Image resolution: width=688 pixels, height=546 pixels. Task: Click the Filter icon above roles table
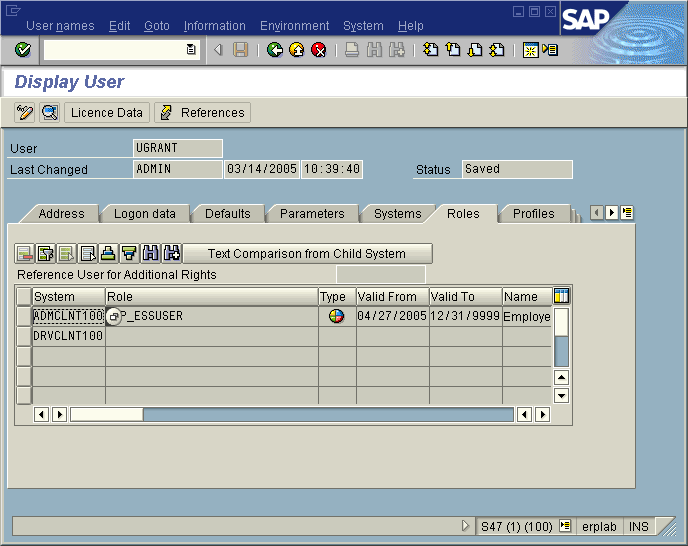coord(129,254)
